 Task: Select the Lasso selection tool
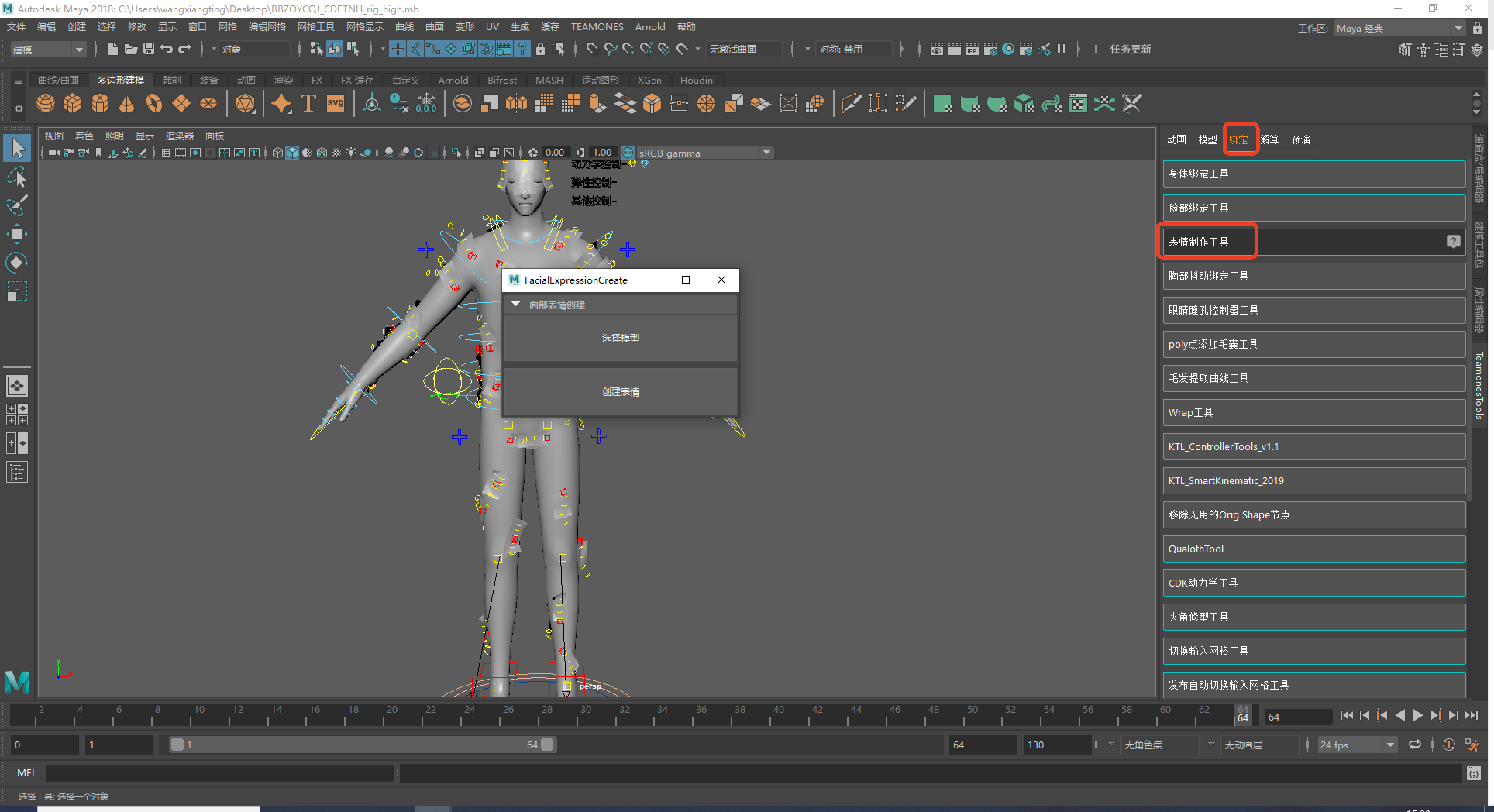17,177
